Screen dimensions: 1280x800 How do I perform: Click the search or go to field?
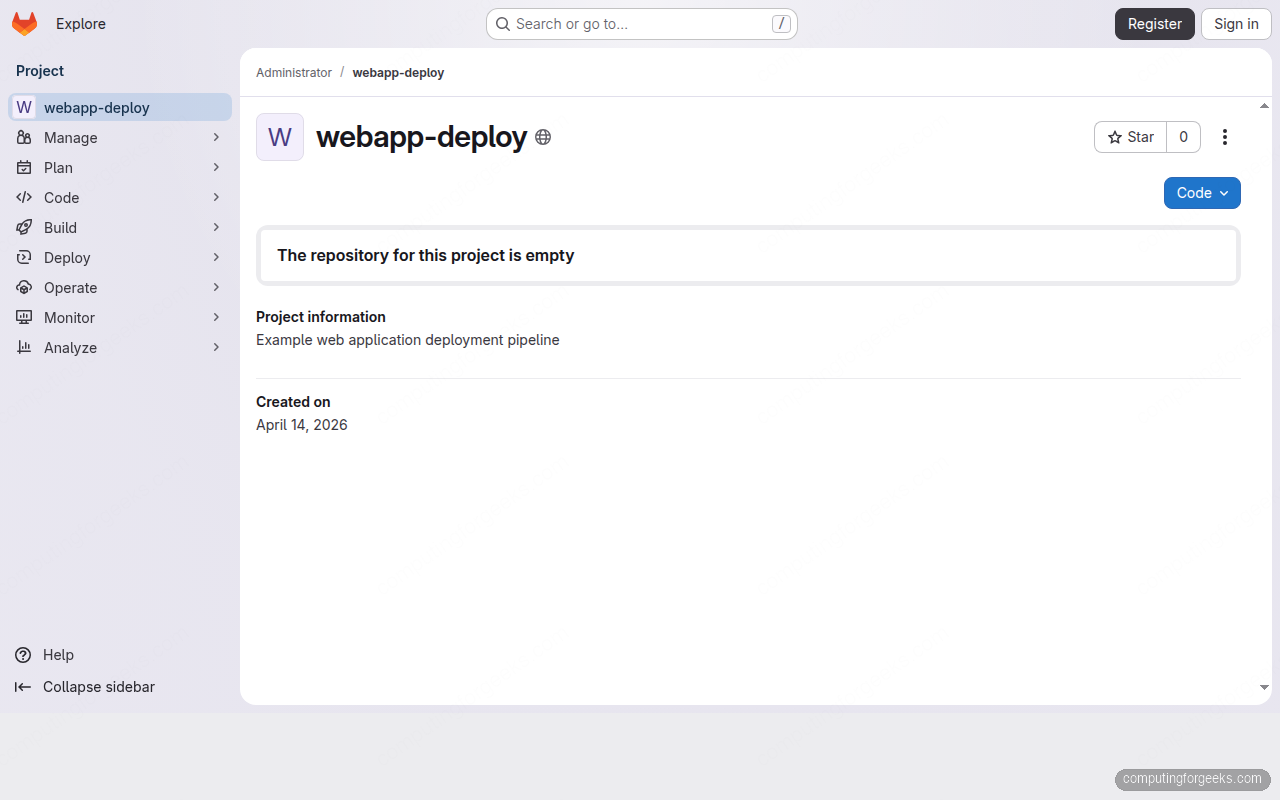pos(641,23)
